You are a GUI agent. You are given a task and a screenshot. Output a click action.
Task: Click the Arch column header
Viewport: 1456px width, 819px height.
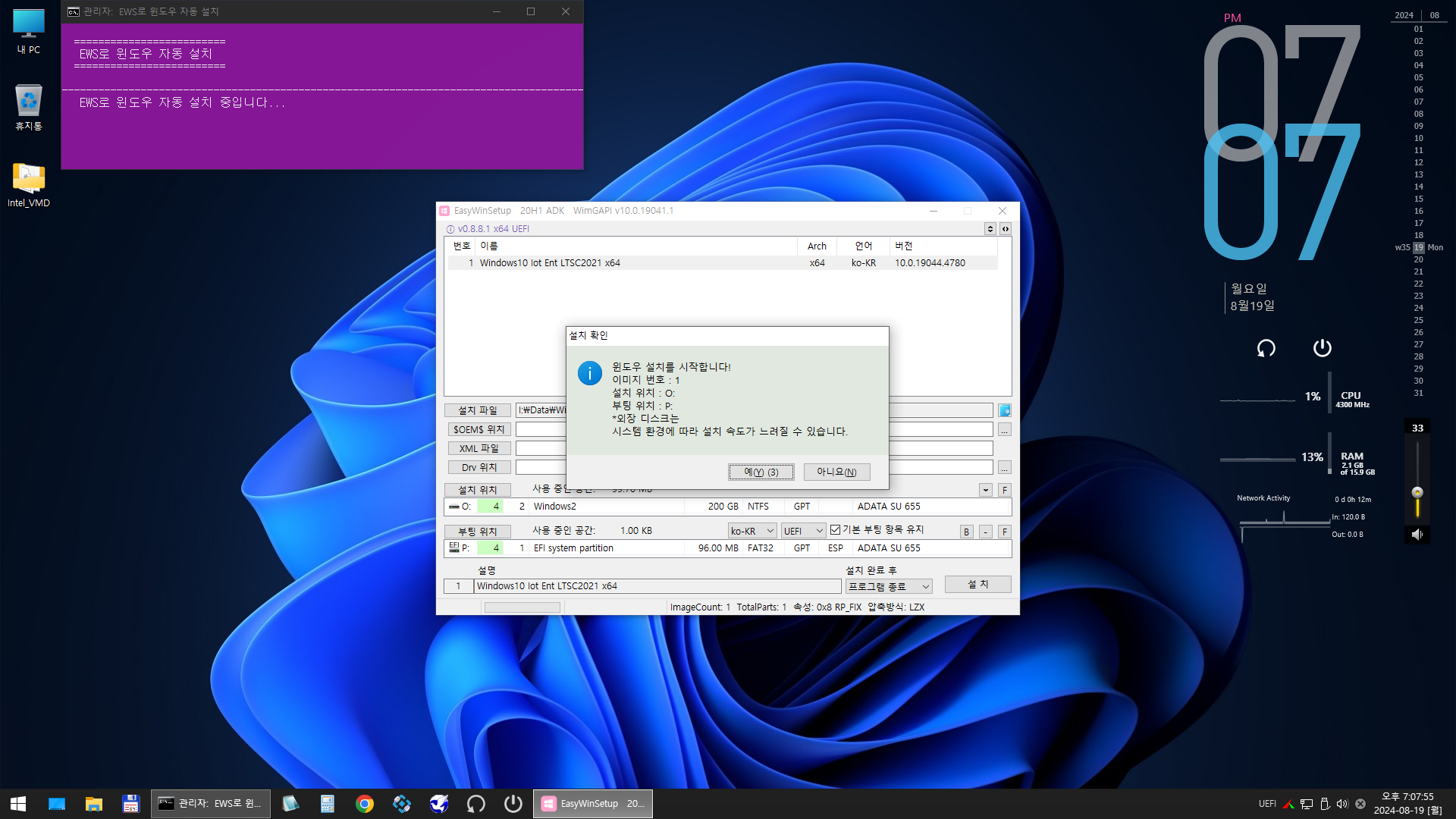pos(817,246)
